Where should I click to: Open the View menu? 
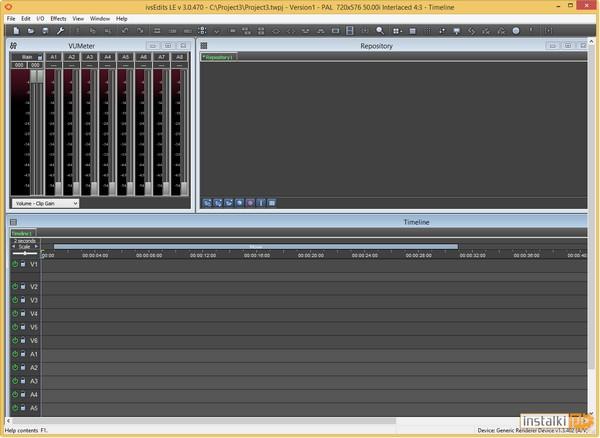pos(78,18)
